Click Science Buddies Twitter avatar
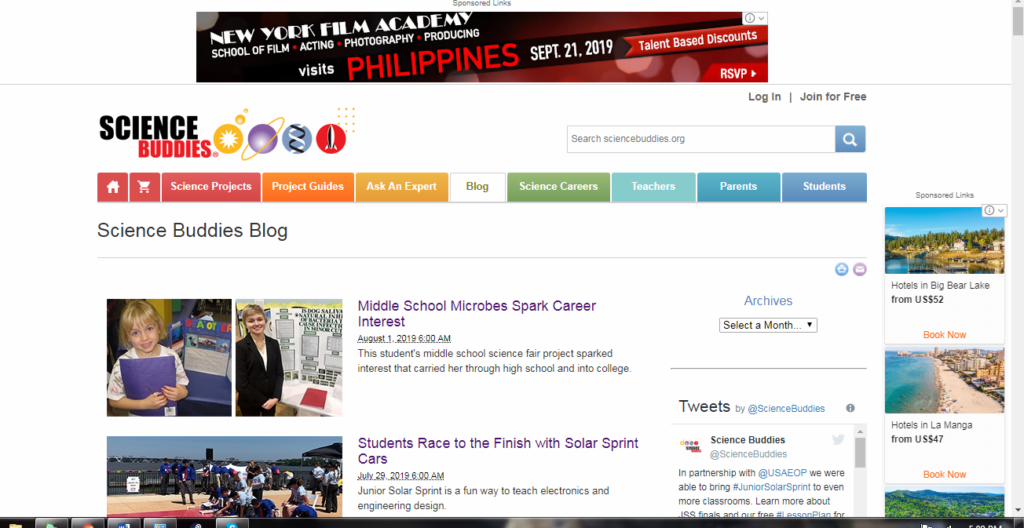 (x=690, y=446)
